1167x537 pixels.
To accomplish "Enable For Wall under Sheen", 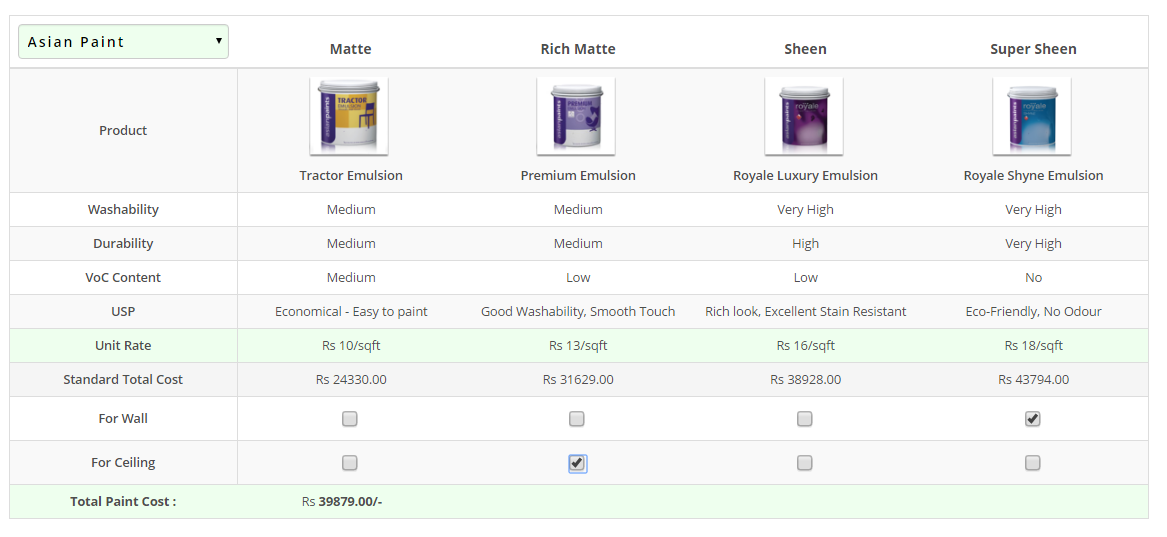I will [x=805, y=419].
